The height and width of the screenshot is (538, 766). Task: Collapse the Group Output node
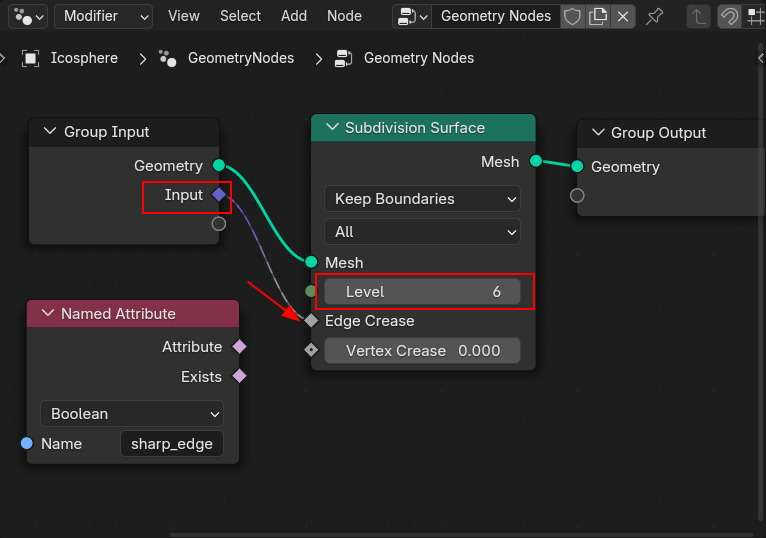[x=598, y=132]
